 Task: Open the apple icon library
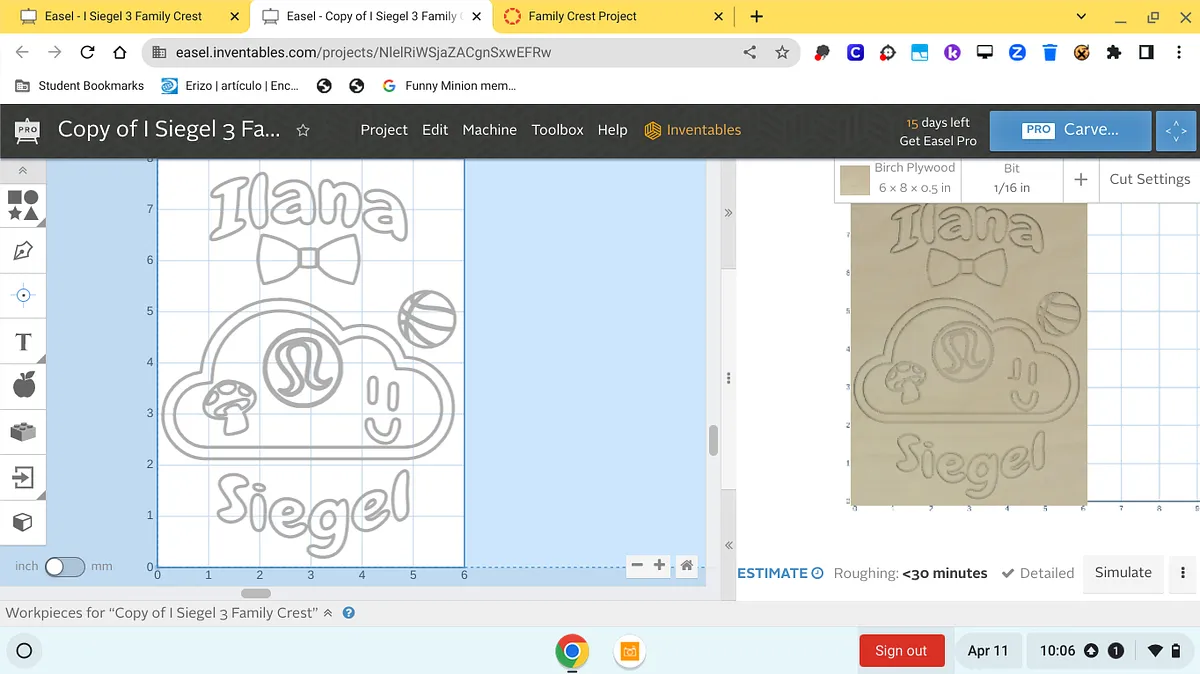tap(23, 385)
